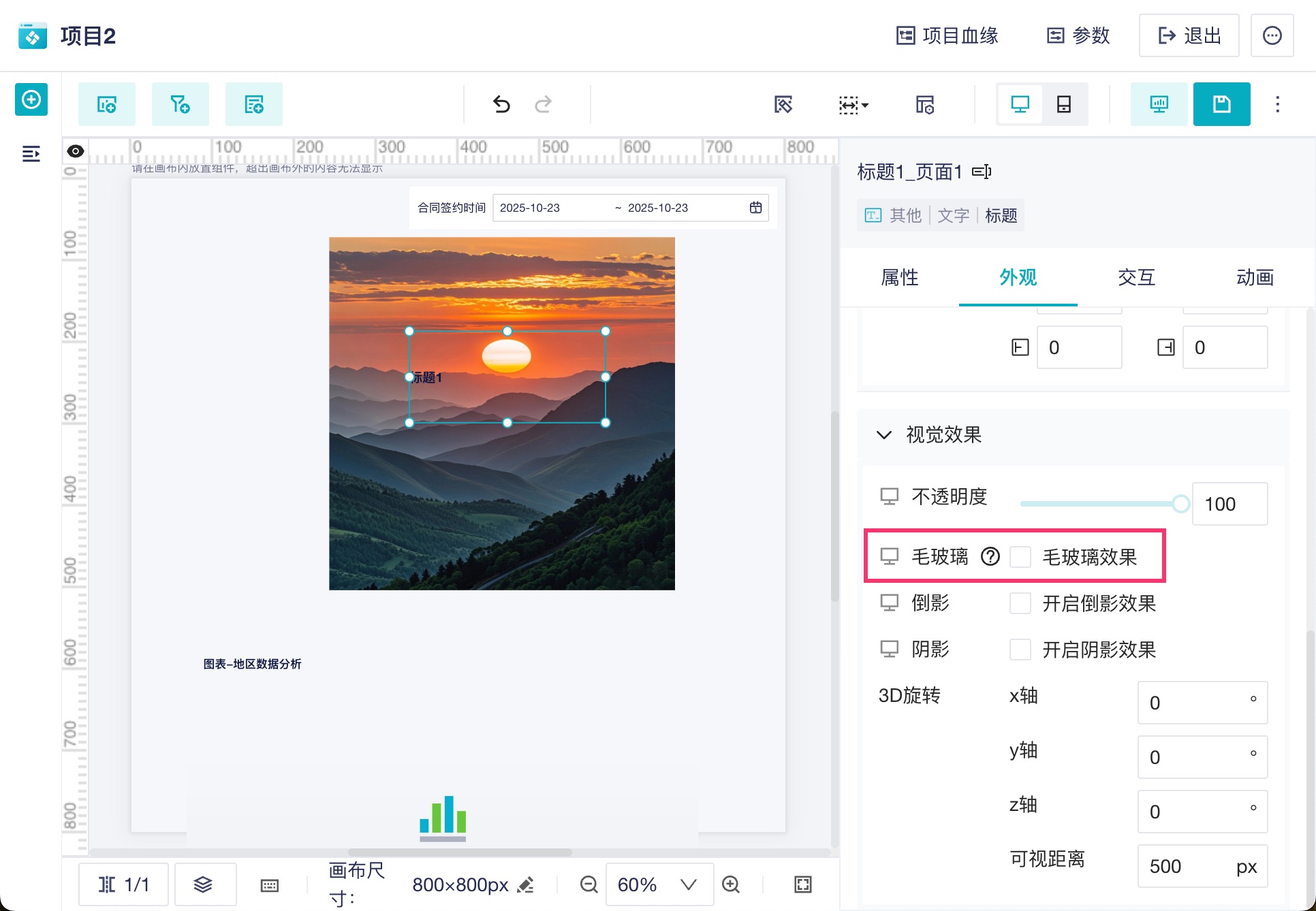Enable the 开启倒影效果 checkbox
Image resolution: width=1316 pixels, height=911 pixels.
pyautogui.click(x=1020, y=603)
